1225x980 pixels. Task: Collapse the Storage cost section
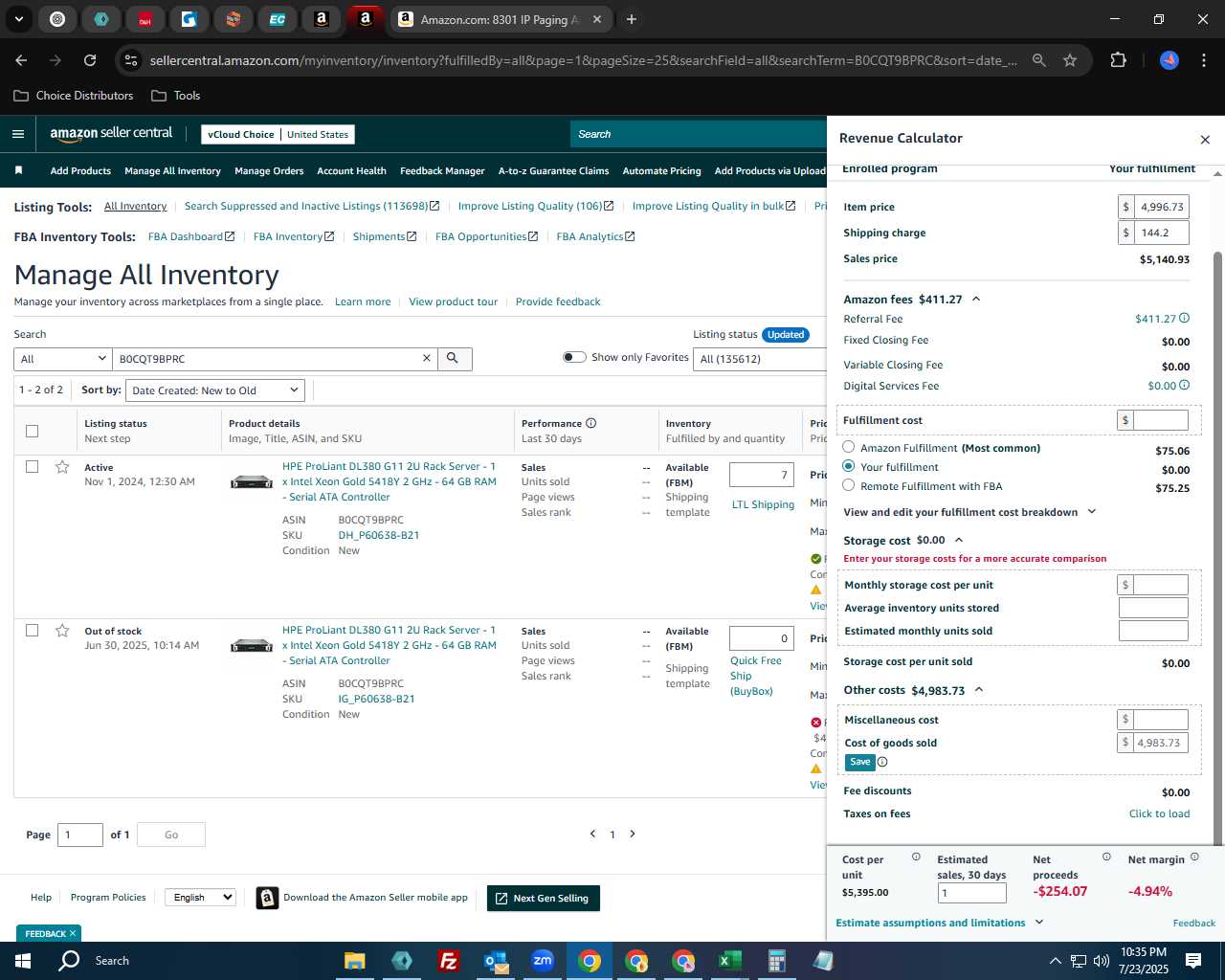pyautogui.click(x=959, y=541)
